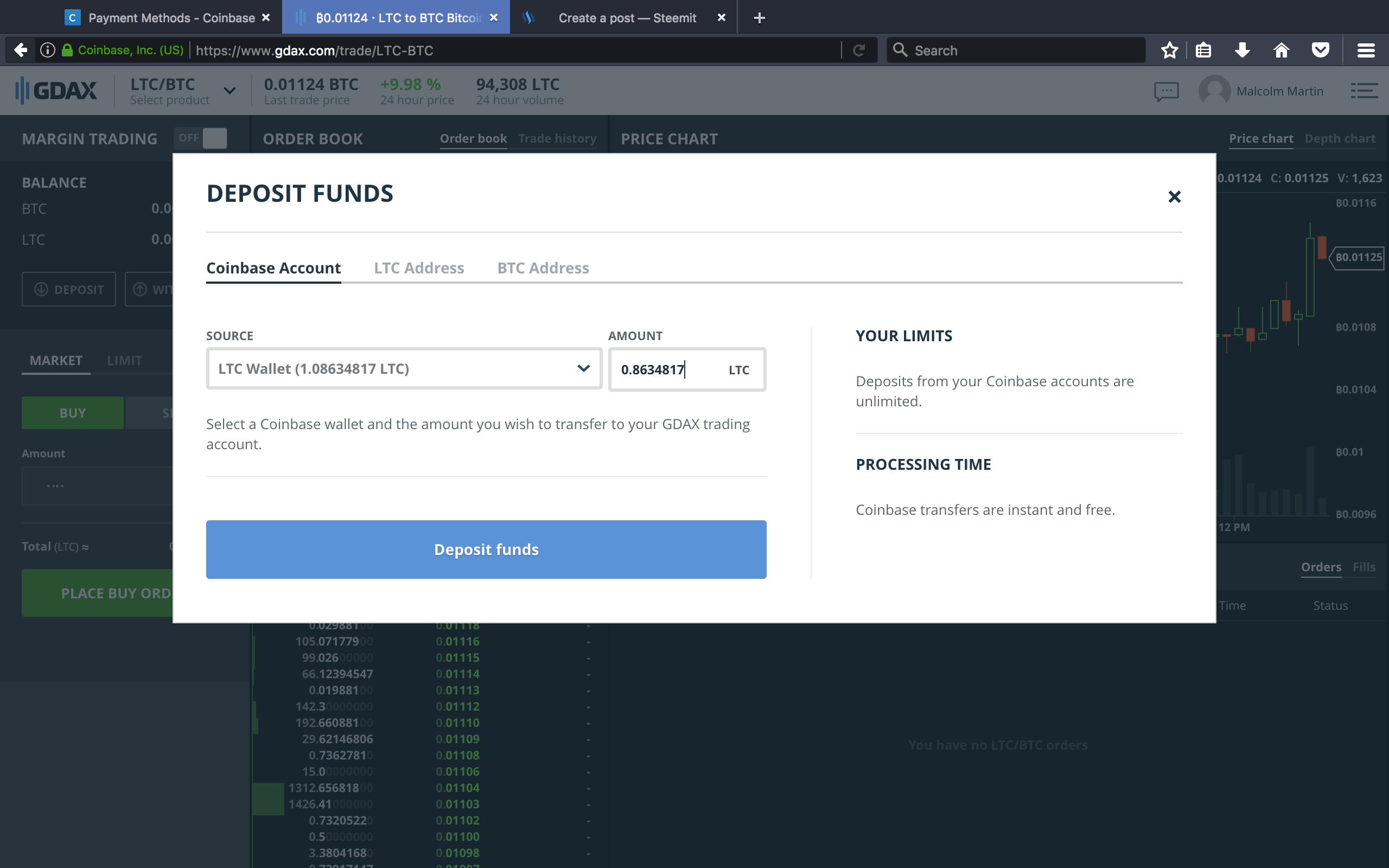
Task: Click the browser back arrow
Action: (x=21, y=50)
